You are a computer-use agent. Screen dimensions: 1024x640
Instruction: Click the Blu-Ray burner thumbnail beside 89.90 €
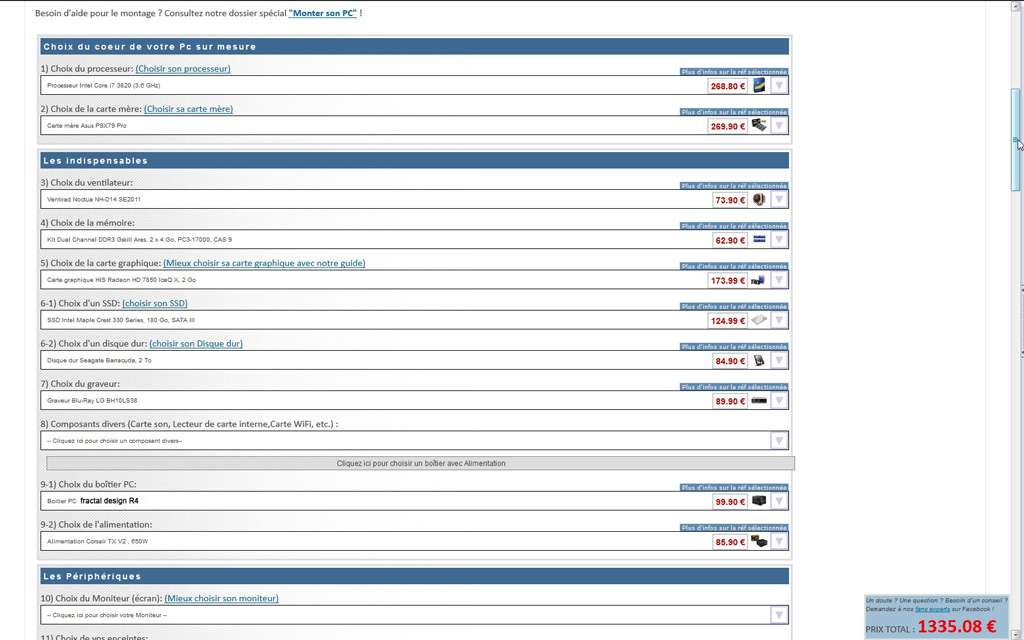[x=759, y=400]
